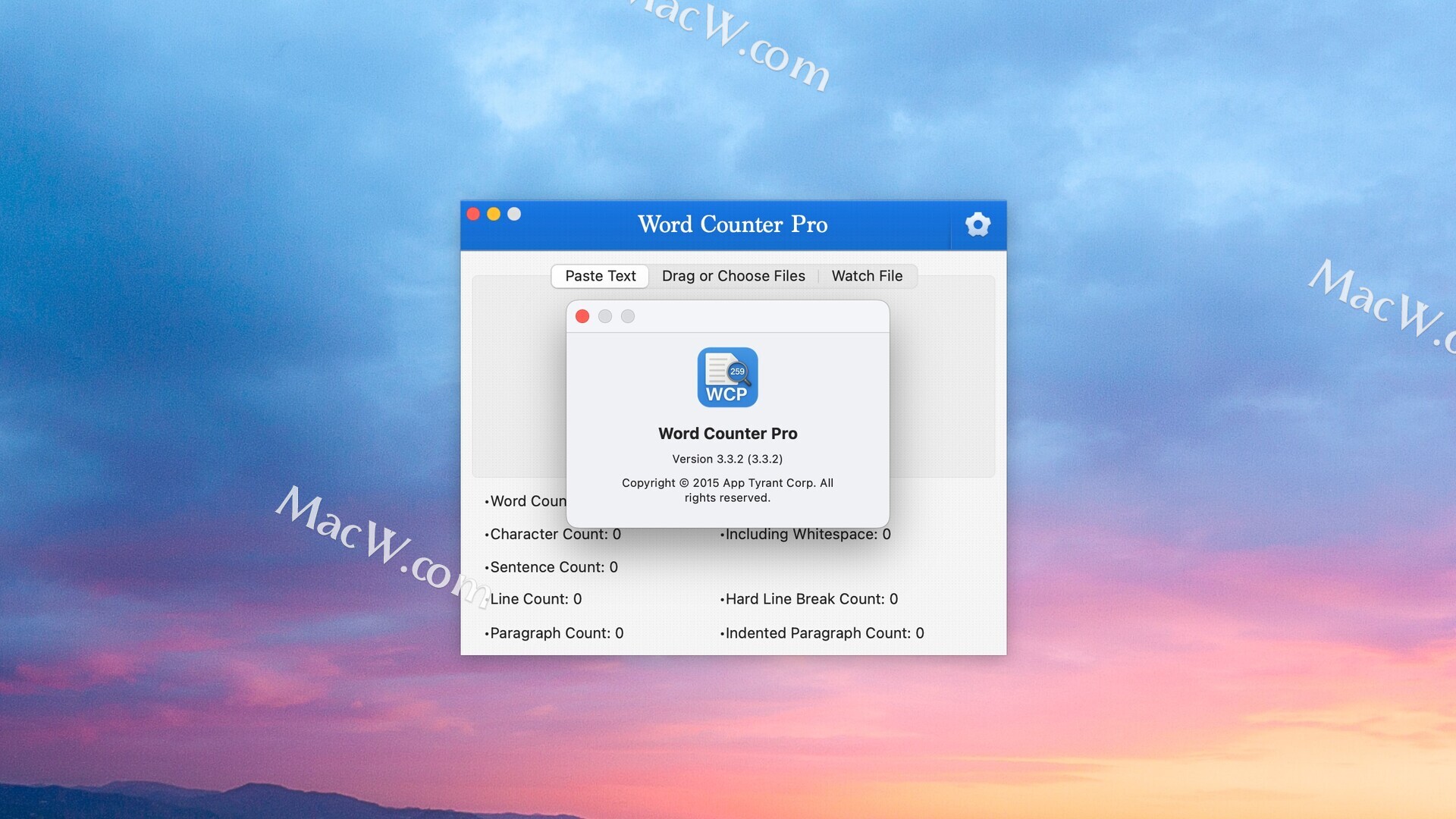
Task: Open the Watch File tab
Action: (x=867, y=276)
